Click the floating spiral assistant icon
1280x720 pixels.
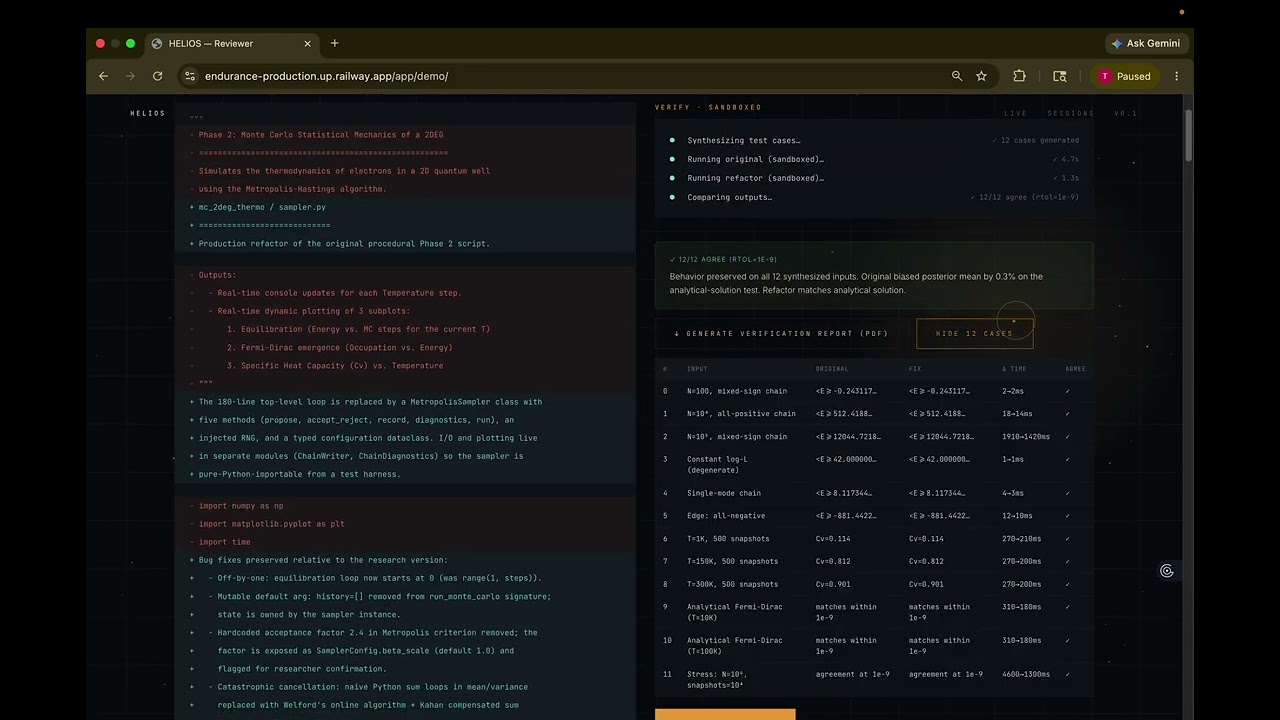pos(1166,571)
